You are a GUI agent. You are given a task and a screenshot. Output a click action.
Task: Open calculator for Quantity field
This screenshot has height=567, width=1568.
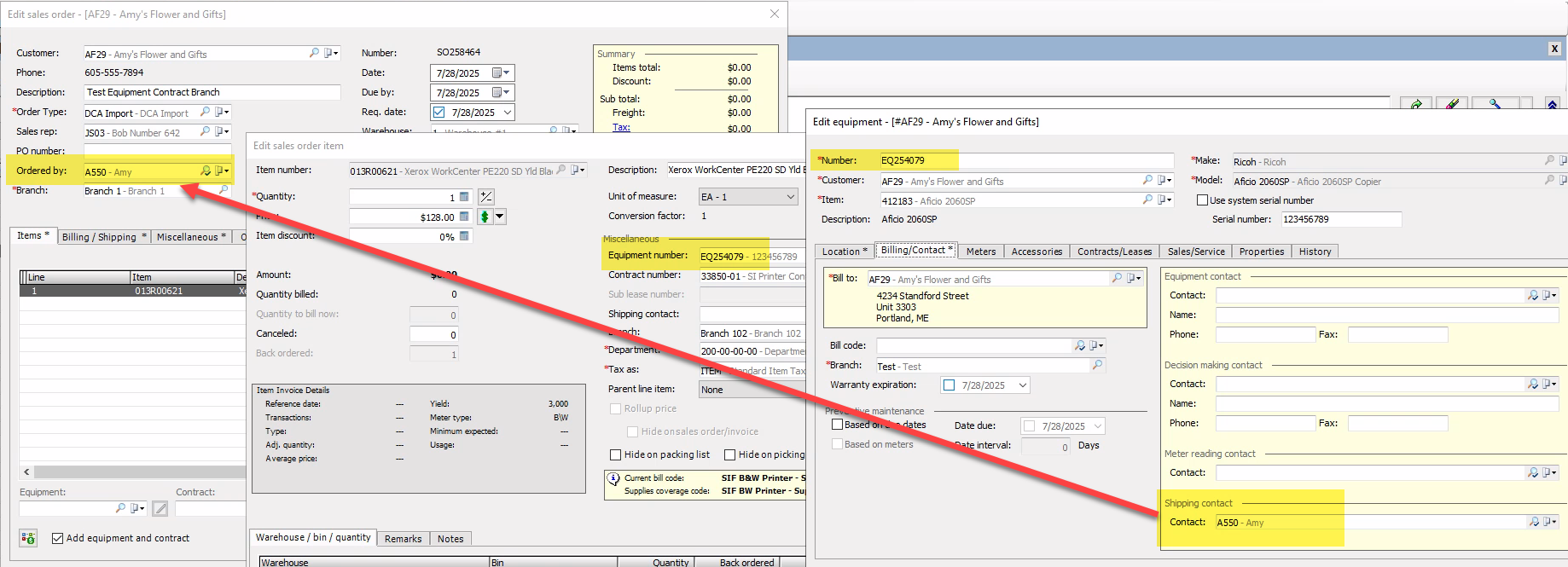coord(464,197)
